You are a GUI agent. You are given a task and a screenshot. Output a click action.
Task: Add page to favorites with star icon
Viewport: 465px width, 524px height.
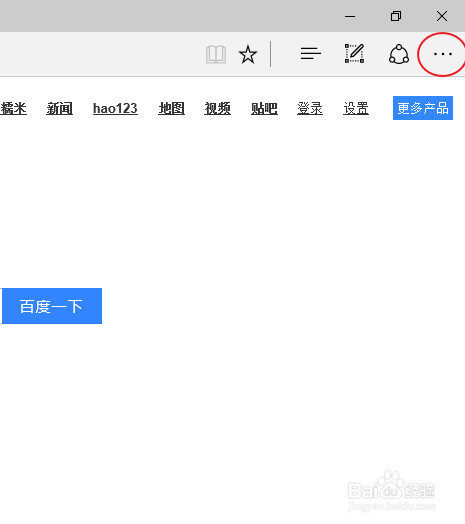248,54
